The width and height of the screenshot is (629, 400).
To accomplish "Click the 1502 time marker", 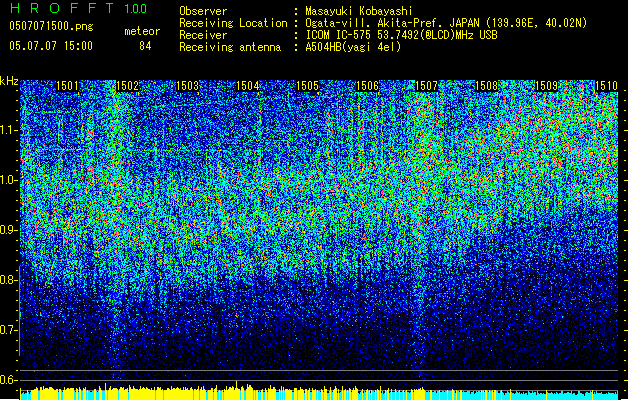I will click(x=127, y=86).
